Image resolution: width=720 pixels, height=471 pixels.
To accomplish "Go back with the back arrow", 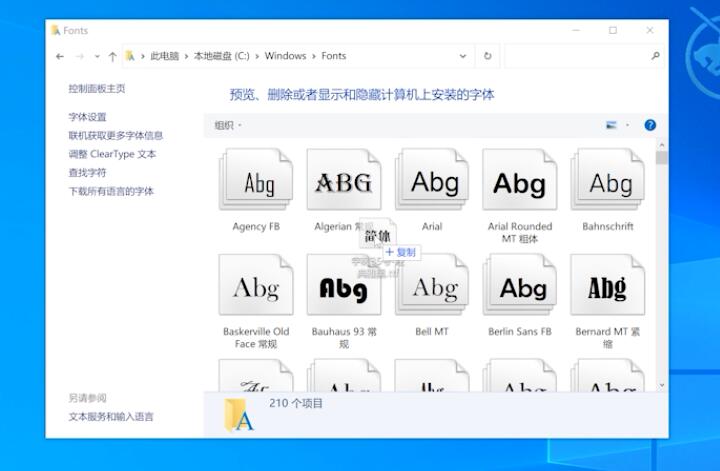I will click(60, 56).
